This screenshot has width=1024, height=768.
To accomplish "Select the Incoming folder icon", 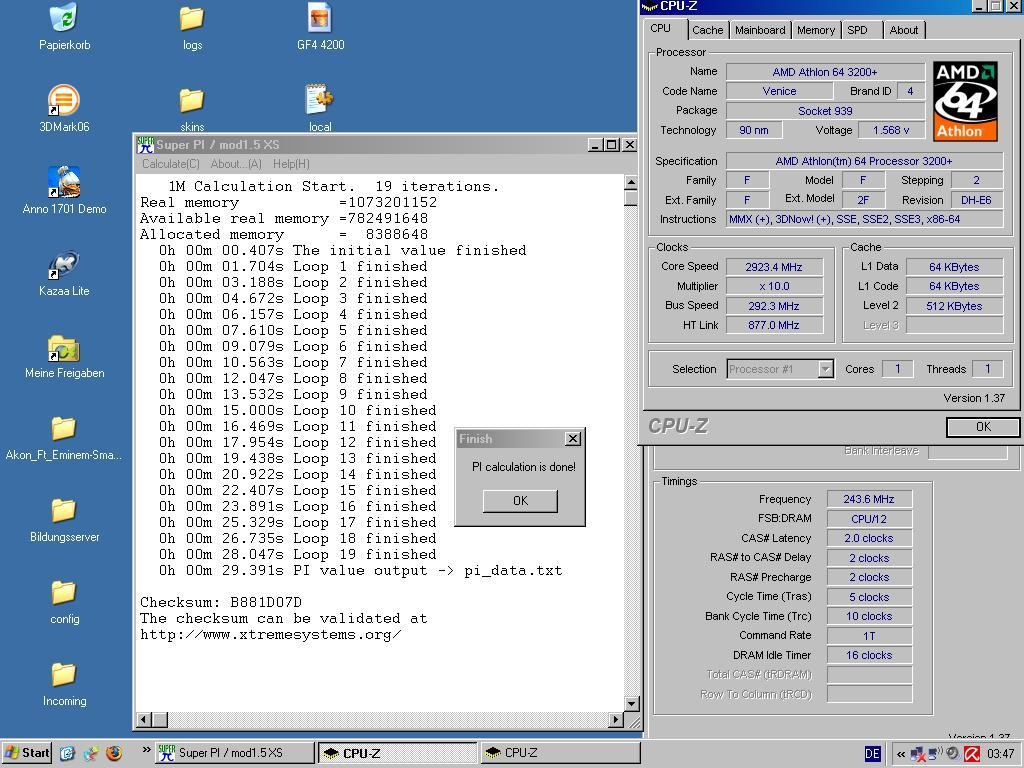I will 64,675.
